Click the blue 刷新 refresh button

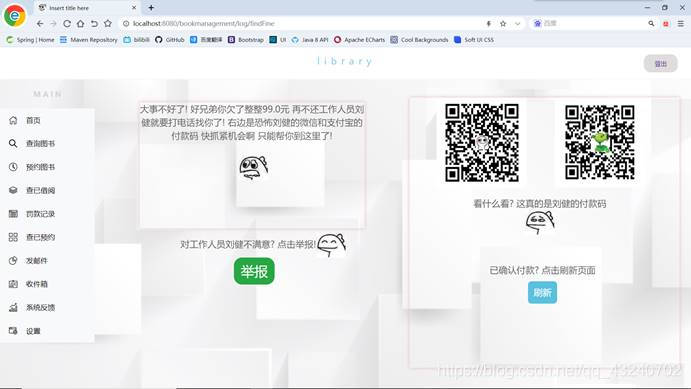click(x=542, y=293)
